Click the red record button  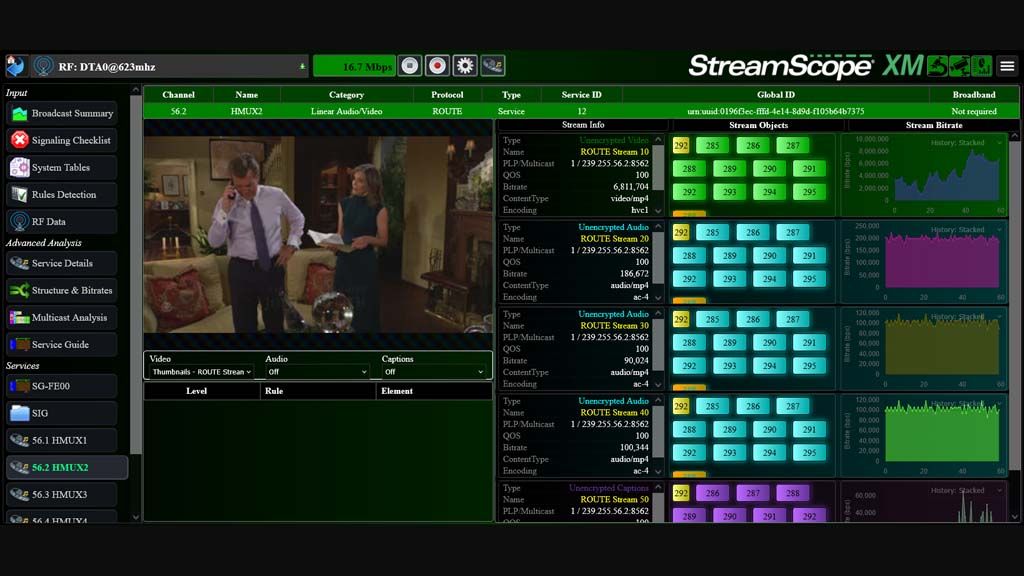pyautogui.click(x=437, y=66)
